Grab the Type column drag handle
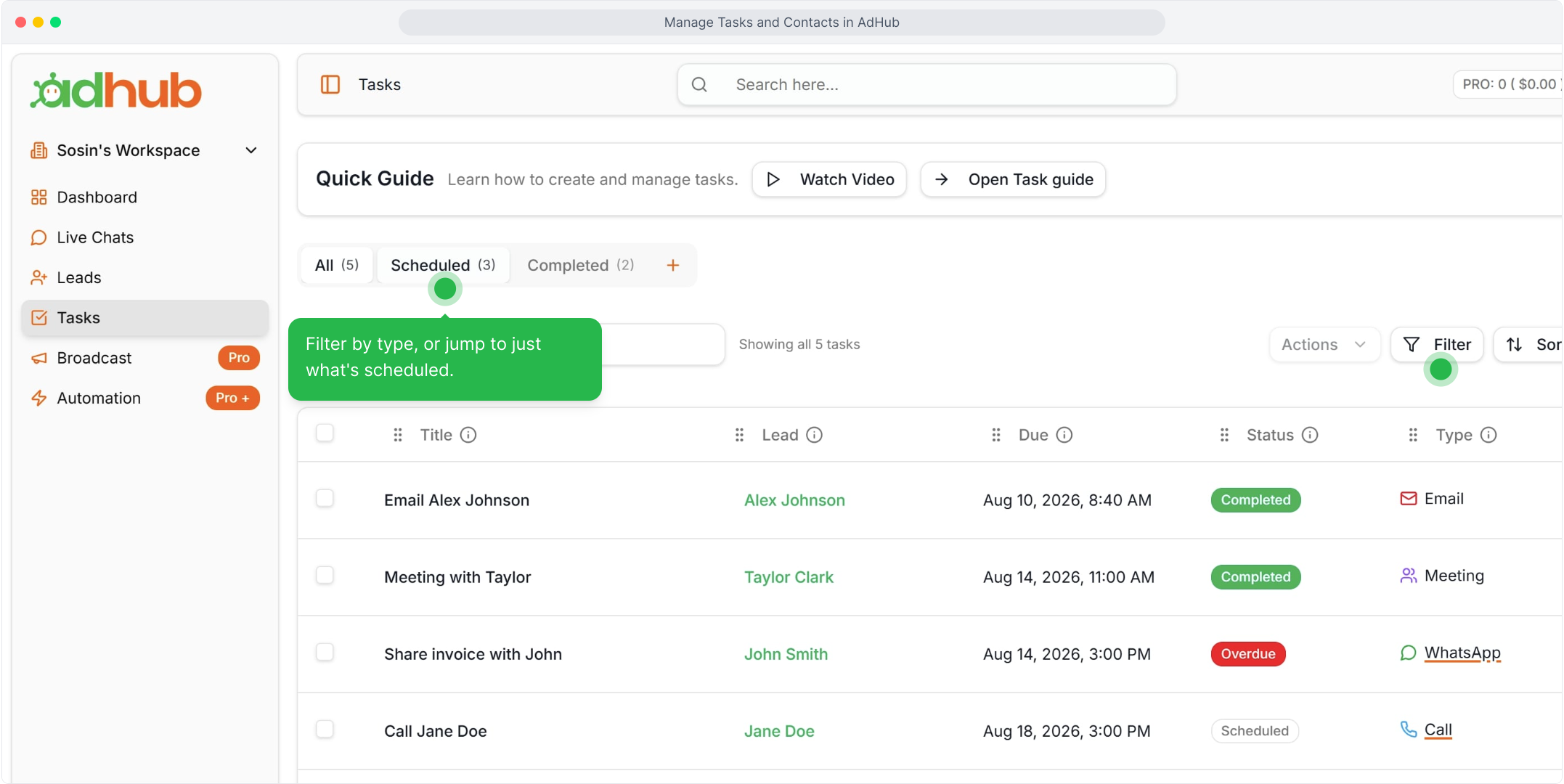1564x784 pixels. coord(1413,435)
